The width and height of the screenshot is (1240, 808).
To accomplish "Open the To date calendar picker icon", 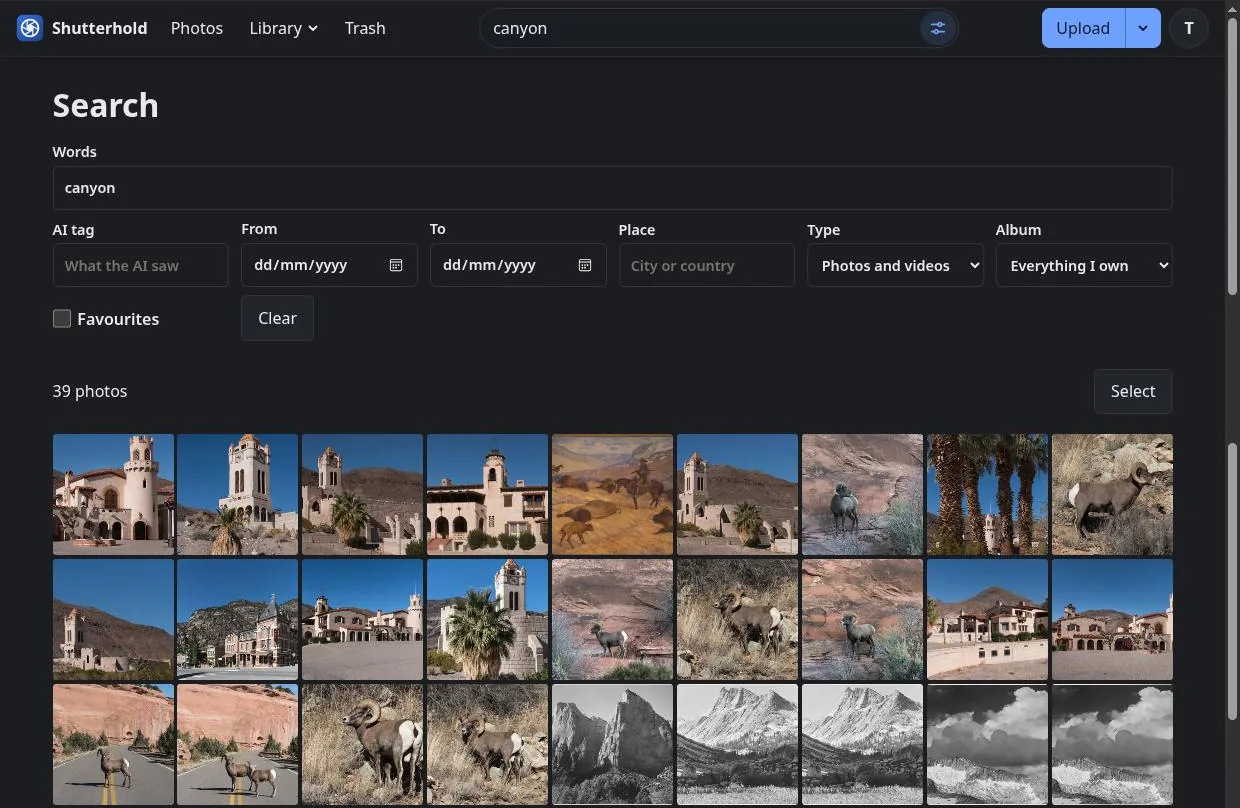I will [x=585, y=265].
